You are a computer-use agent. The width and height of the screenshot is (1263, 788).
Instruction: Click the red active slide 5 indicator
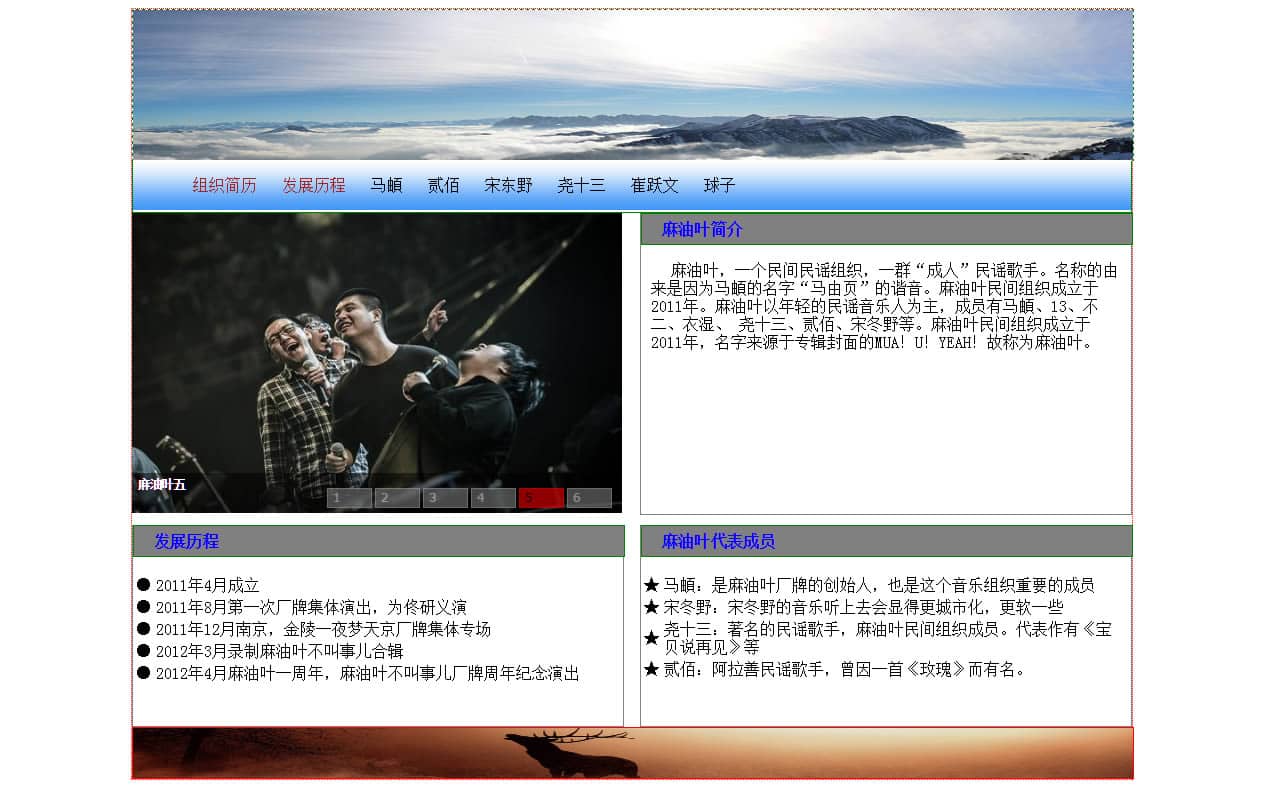click(x=541, y=498)
